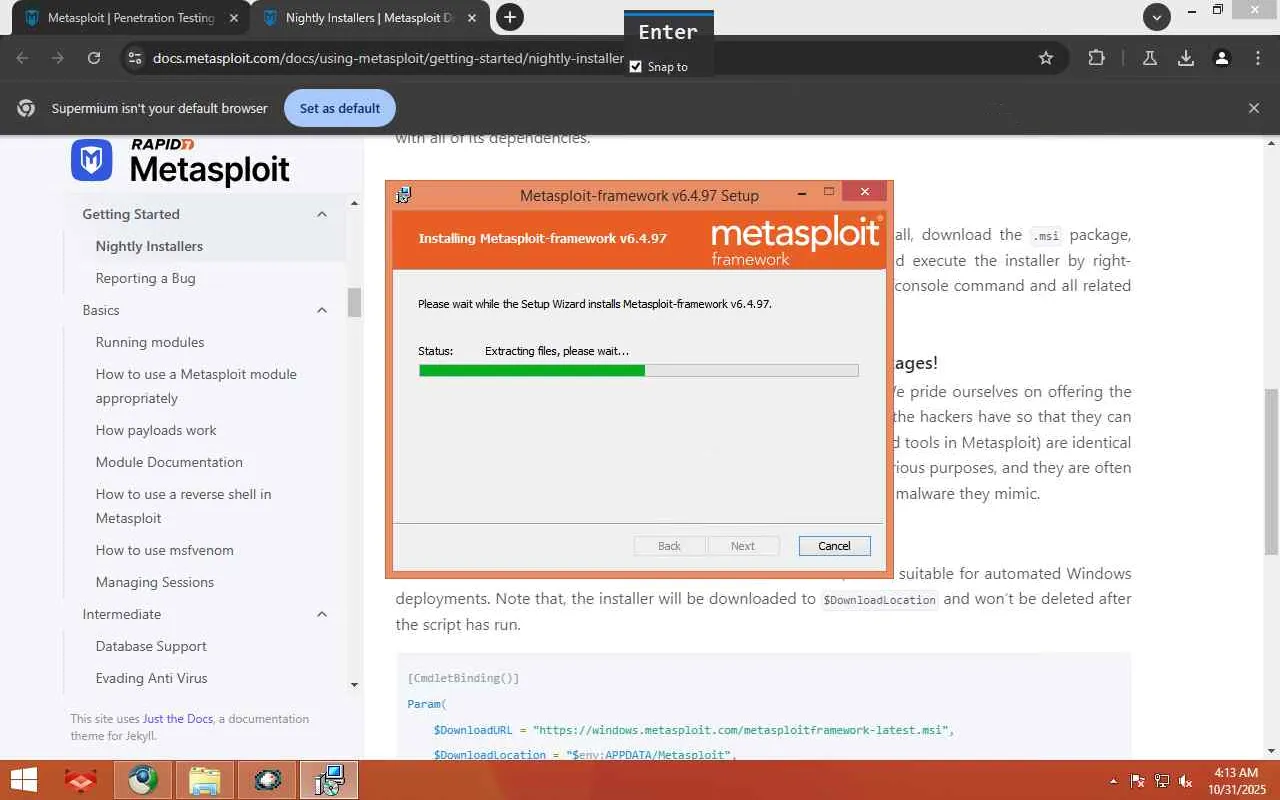This screenshot has height=800, width=1280.
Task: Collapse the Intermediate section chevron
Action: 322,614
